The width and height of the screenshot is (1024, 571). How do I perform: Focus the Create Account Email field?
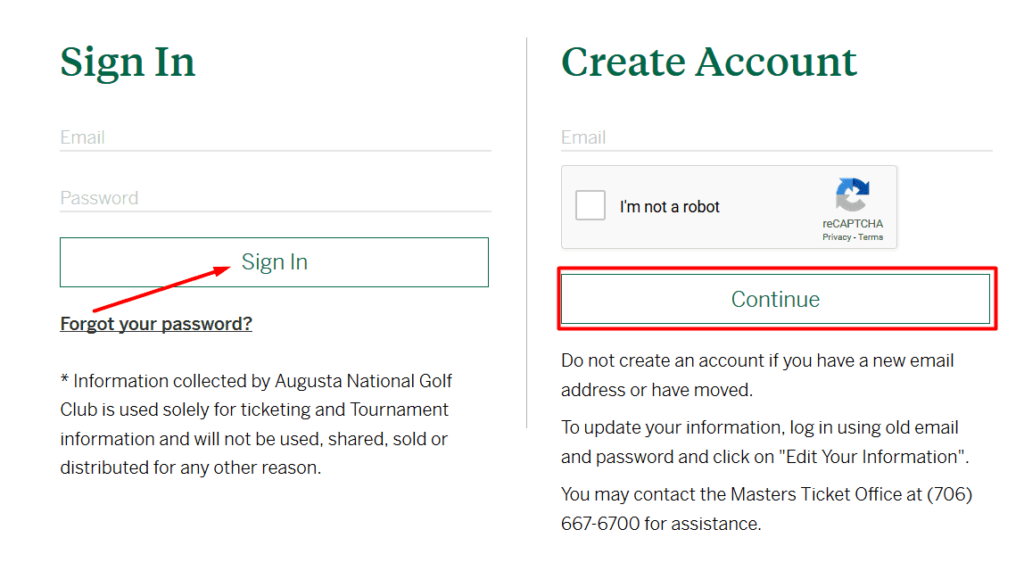pos(776,137)
